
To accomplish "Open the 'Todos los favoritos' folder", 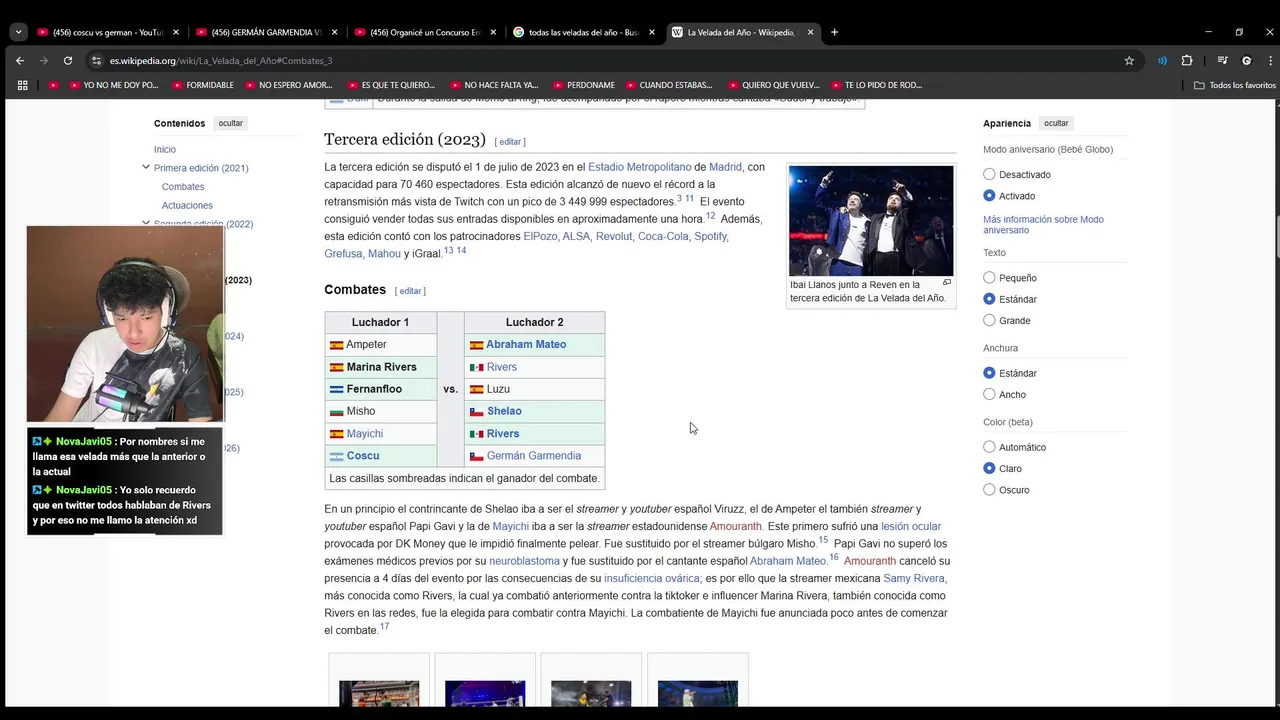I will coord(1235,85).
